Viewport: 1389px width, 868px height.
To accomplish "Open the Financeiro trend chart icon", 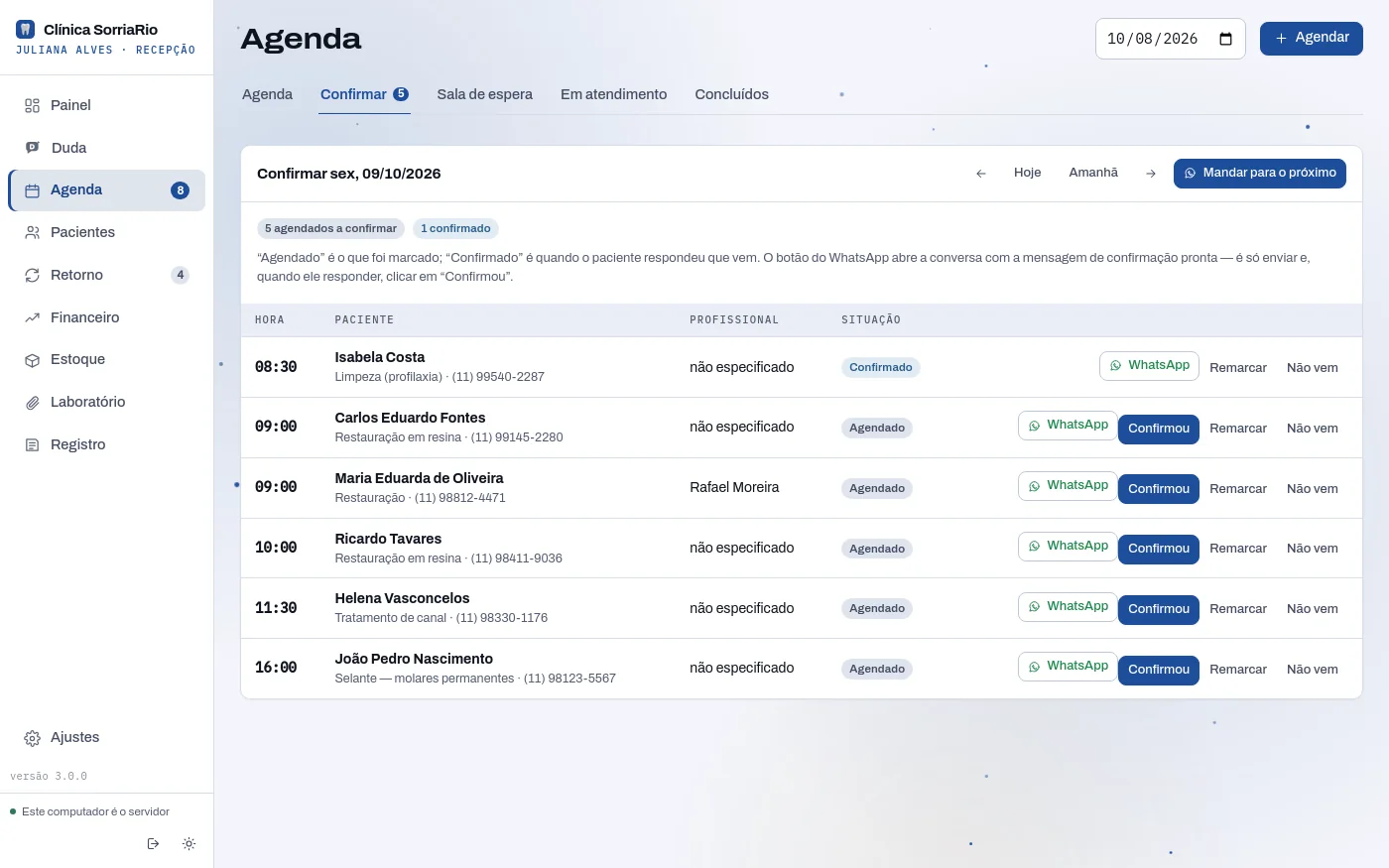I will [32, 317].
